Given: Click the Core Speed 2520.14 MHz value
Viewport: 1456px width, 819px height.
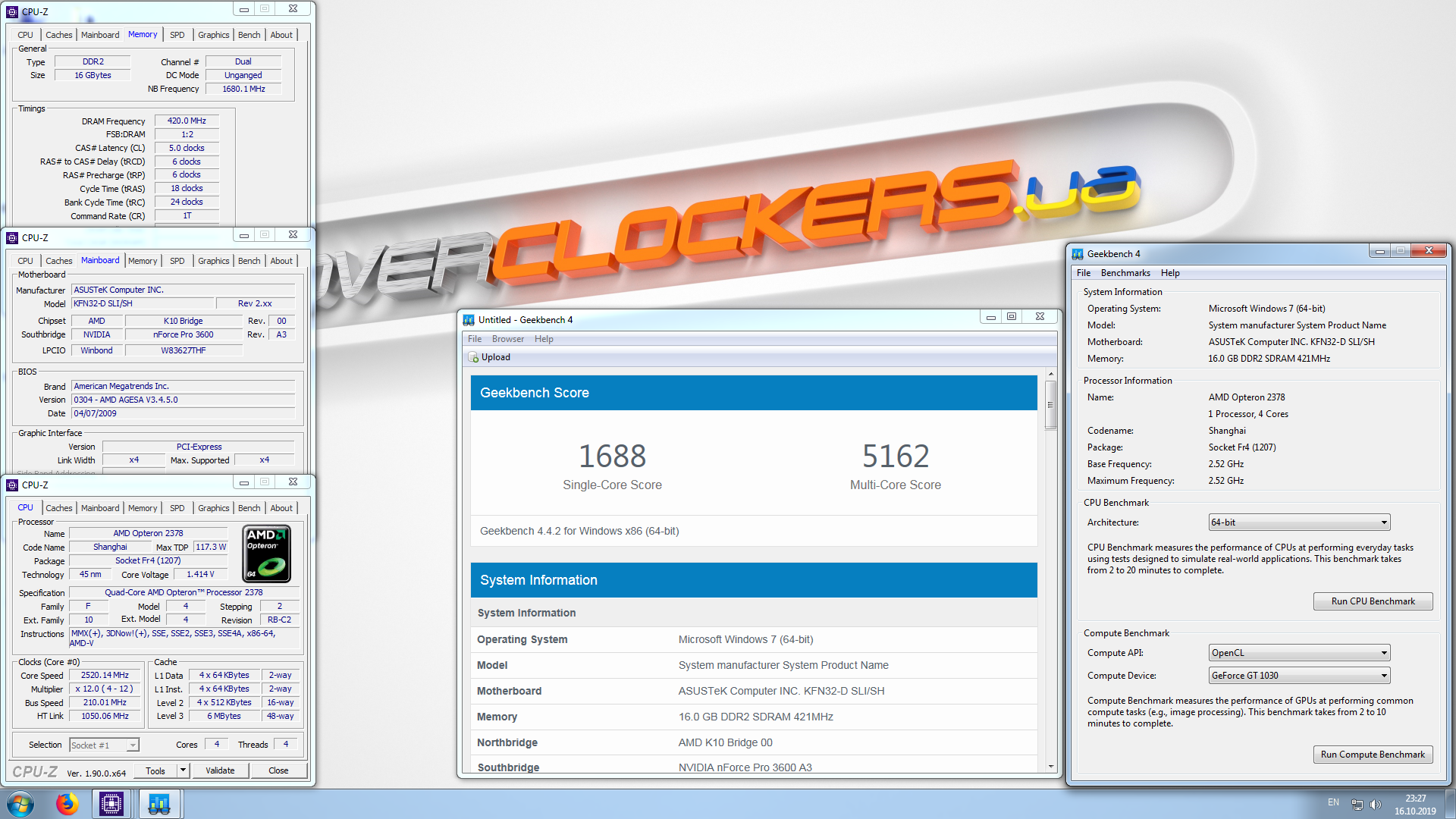Looking at the screenshot, I should pos(105,675).
